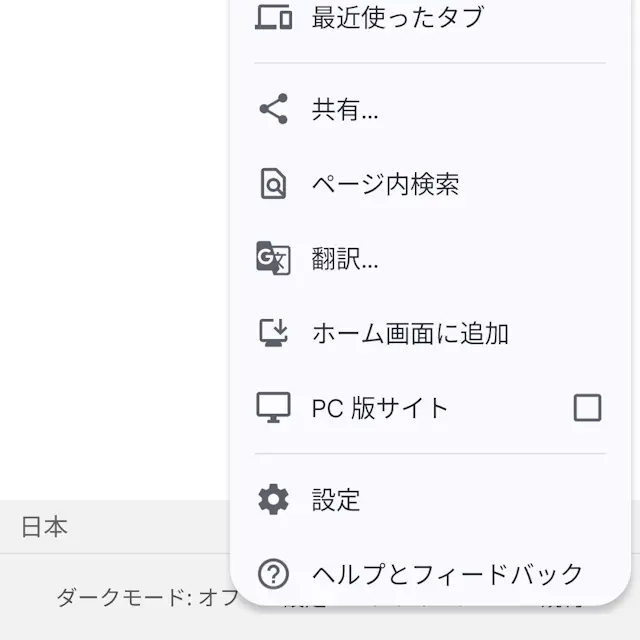Click the share icon

click(x=273, y=109)
